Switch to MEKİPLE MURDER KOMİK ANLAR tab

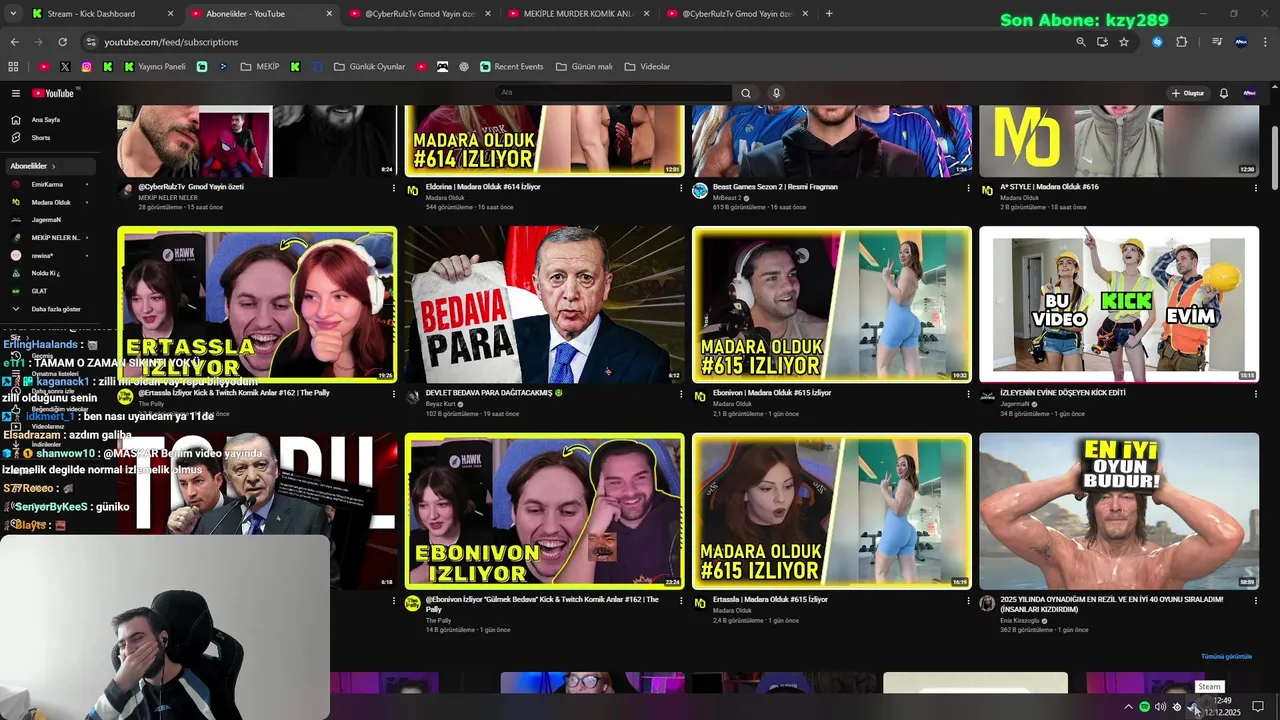click(x=580, y=14)
